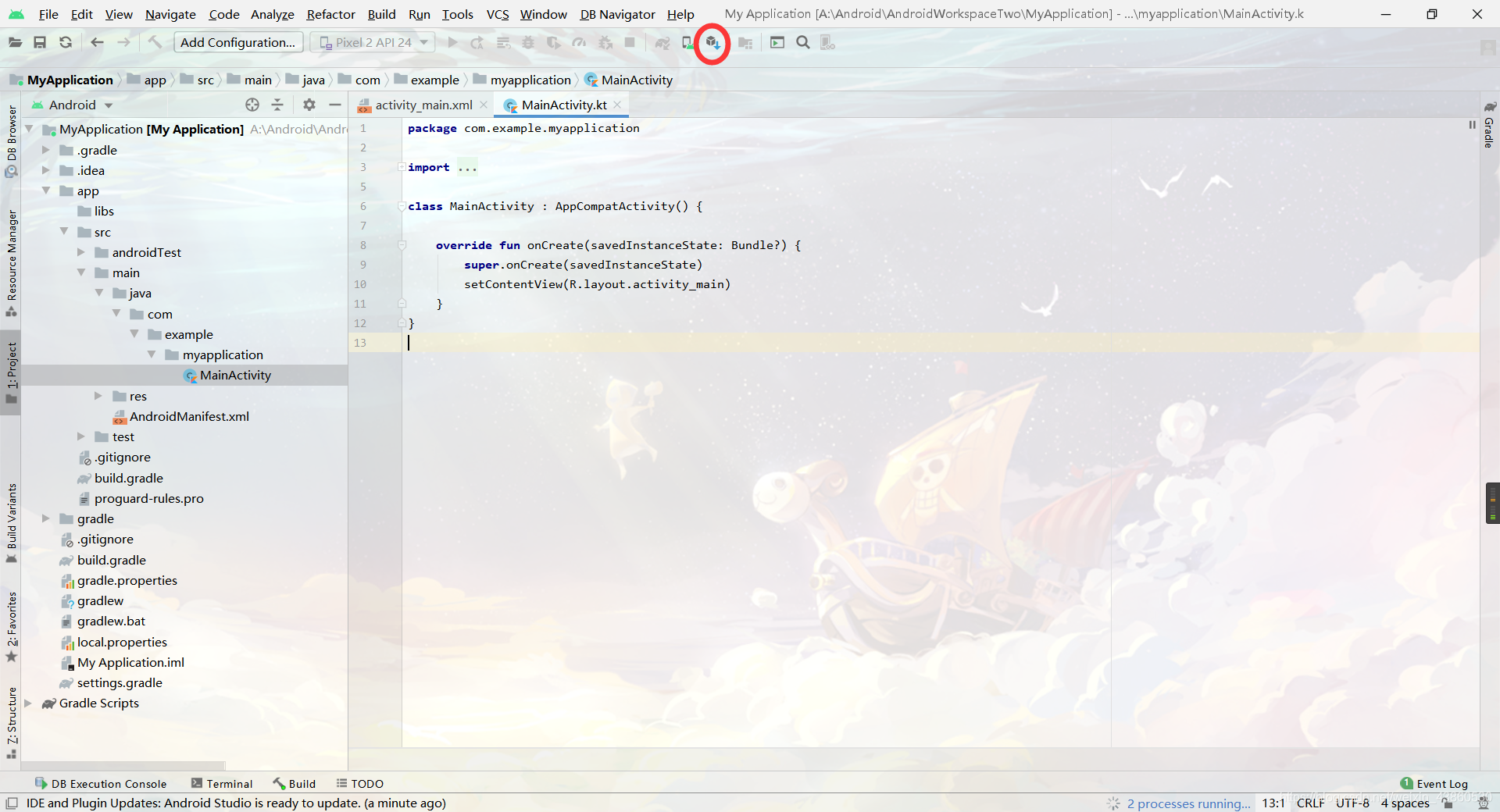The image size is (1500, 812).
Task: Expand the res folder arrow
Action: click(98, 396)
